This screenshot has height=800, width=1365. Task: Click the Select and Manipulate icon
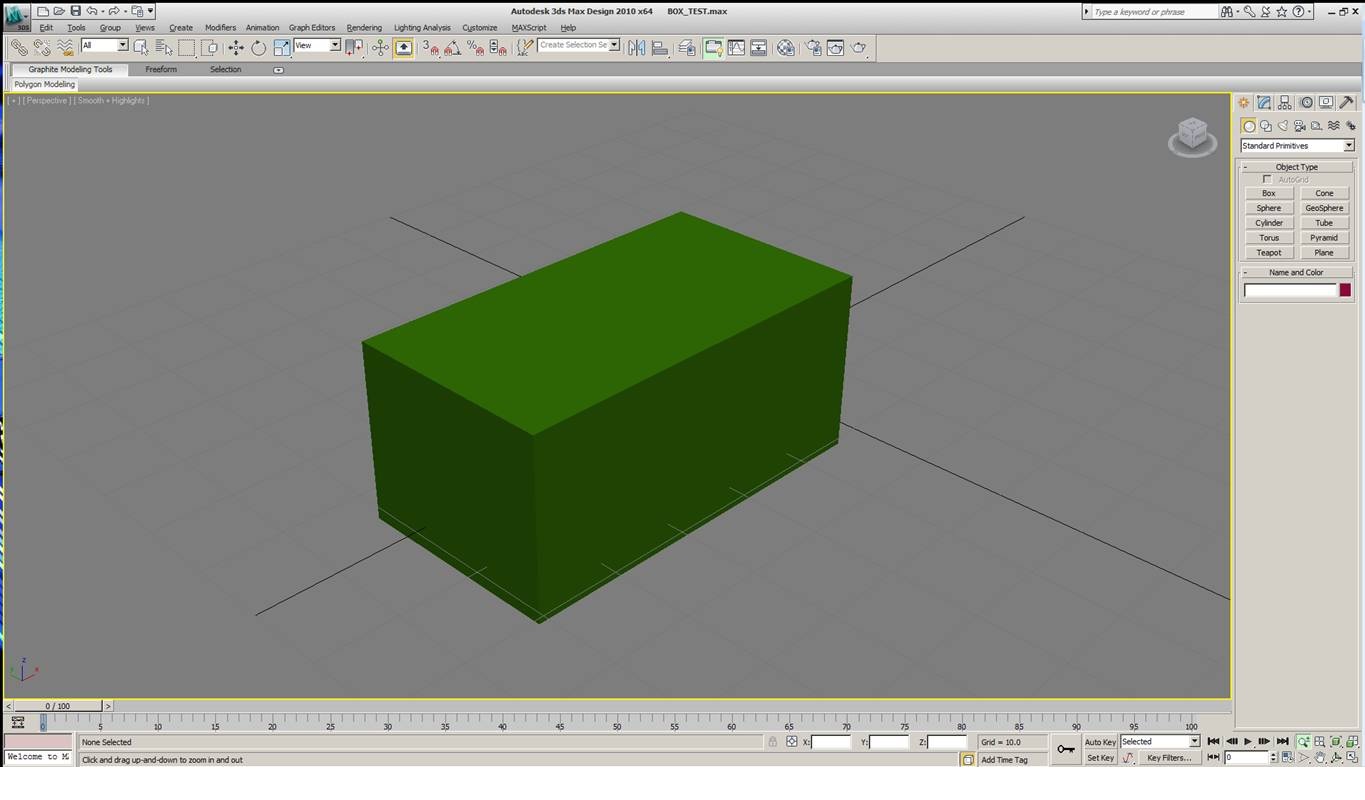coord(380,47)
